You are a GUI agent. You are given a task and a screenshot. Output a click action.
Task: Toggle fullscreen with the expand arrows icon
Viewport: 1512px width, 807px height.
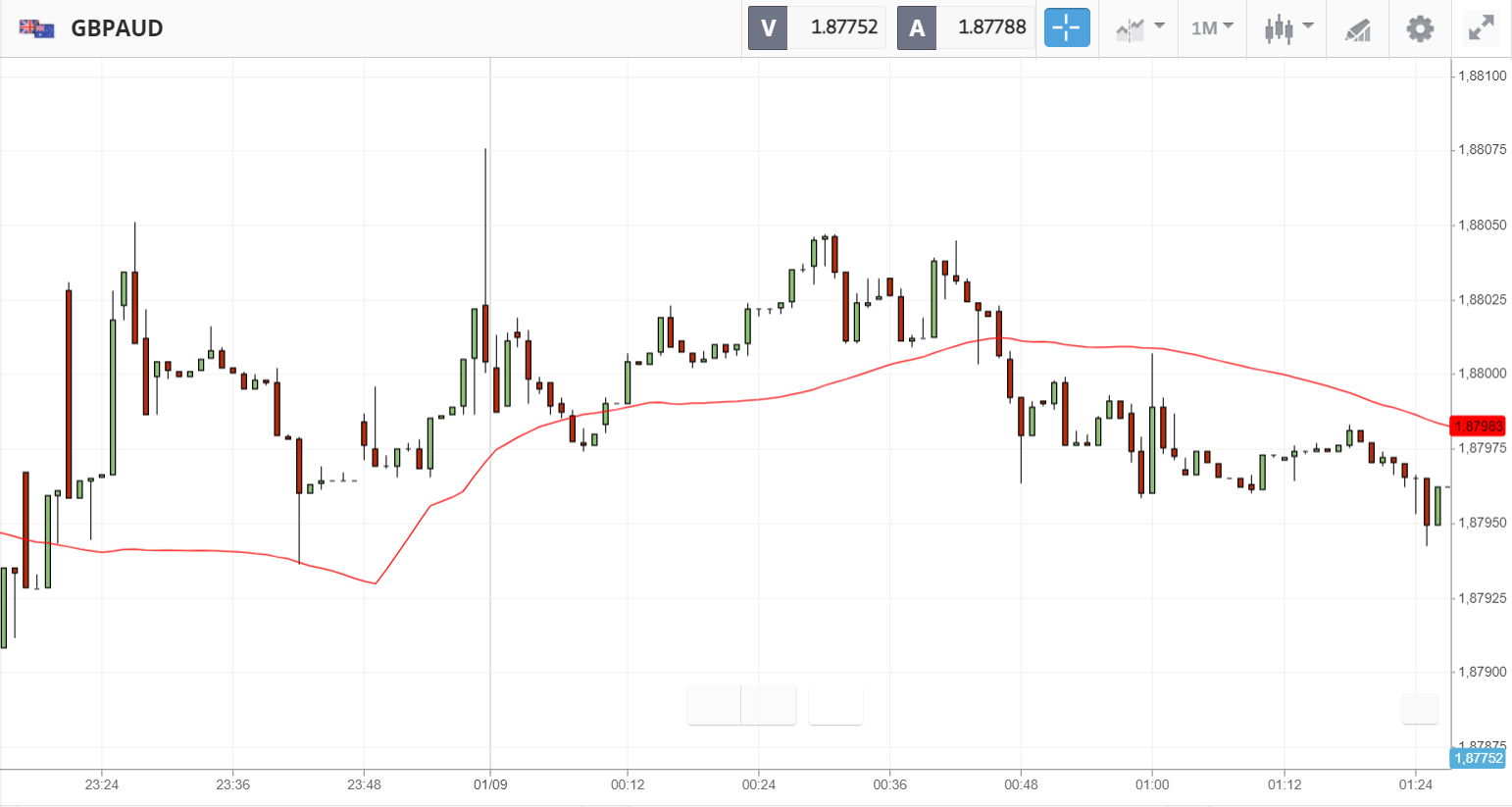coord(1481,28)
